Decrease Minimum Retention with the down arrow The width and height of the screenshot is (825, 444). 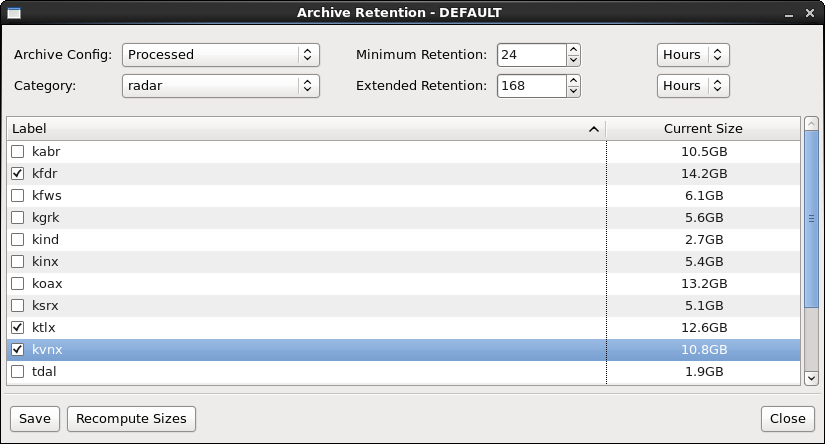574,60
